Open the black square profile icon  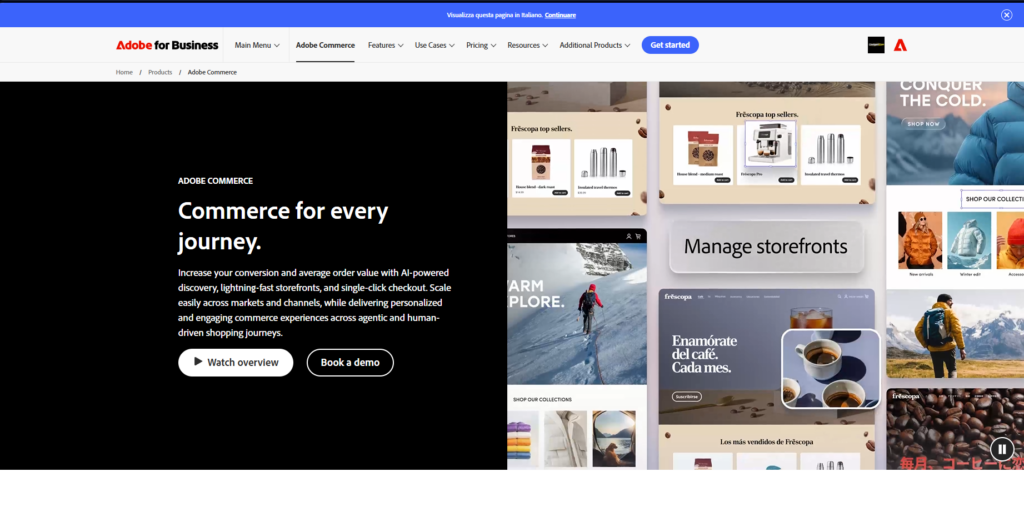pyautogui.click(x=876, y=45)
